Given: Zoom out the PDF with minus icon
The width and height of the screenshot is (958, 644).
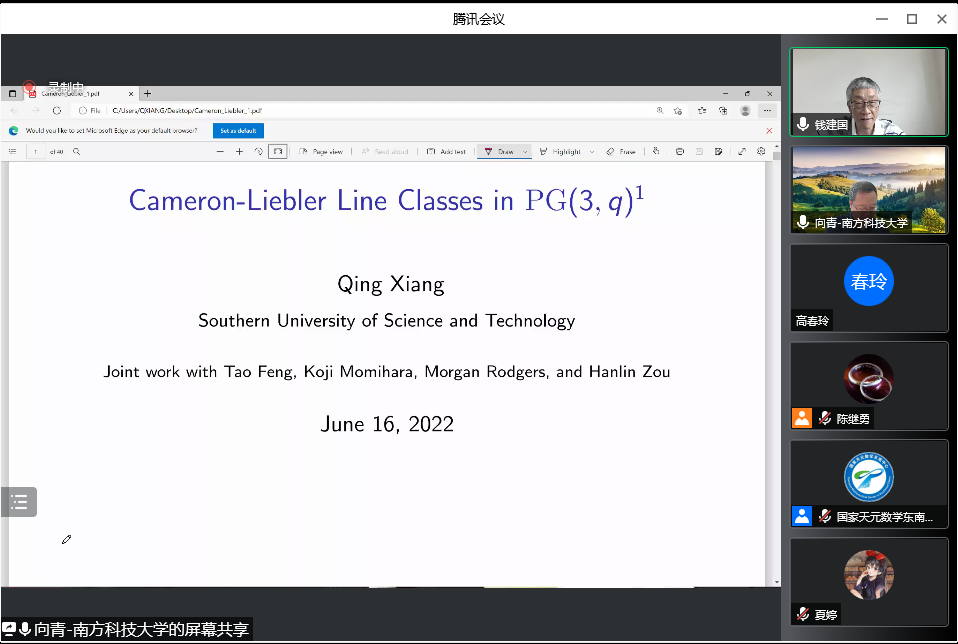Looking at the screenshot, I should coord(220,152).
